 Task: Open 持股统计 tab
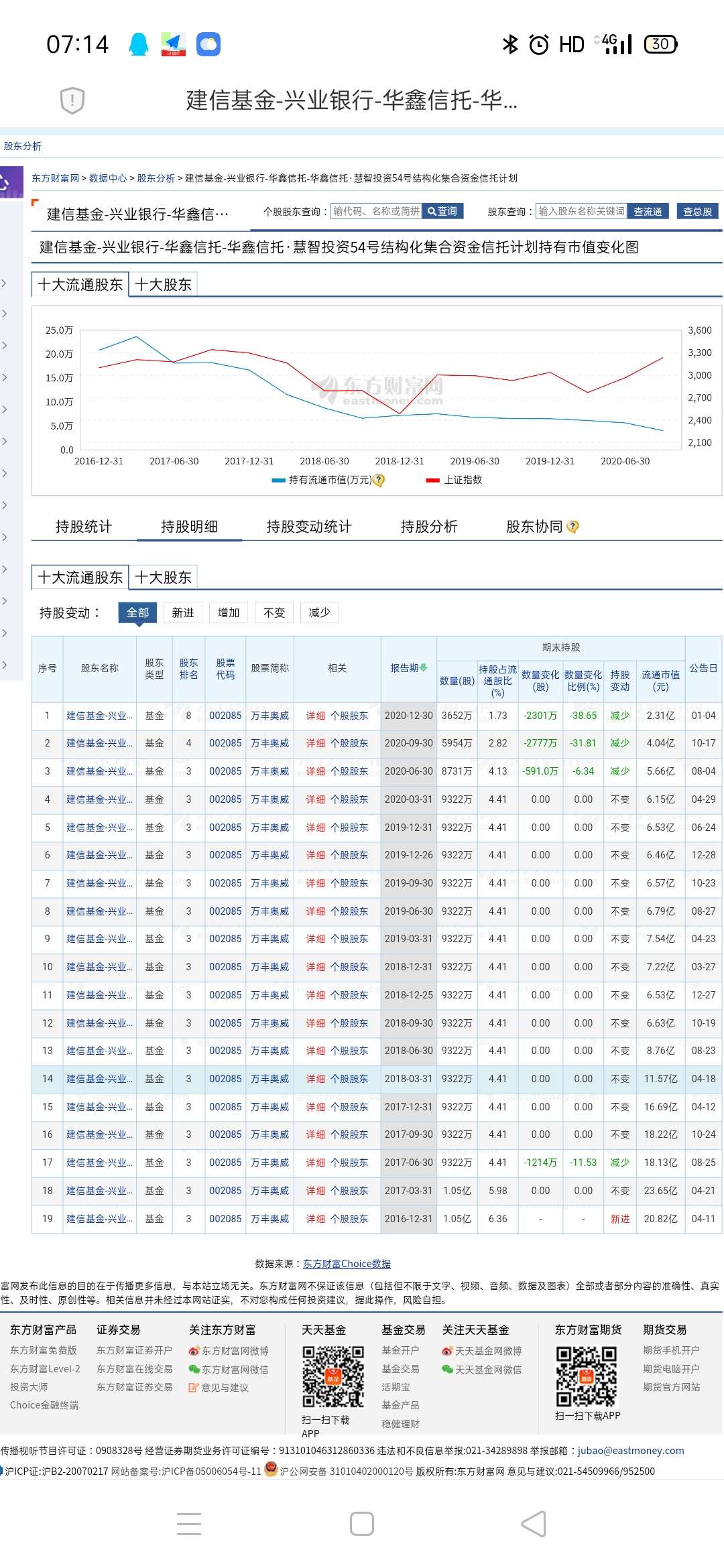point(84,527)
